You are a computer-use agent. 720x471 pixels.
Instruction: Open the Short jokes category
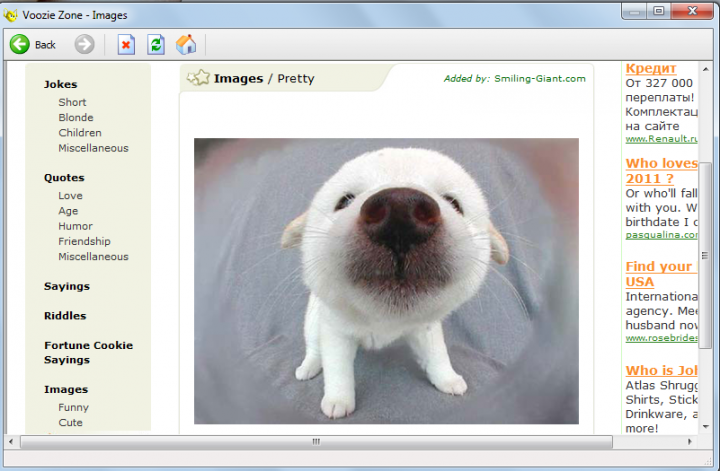tap(72, 102)
